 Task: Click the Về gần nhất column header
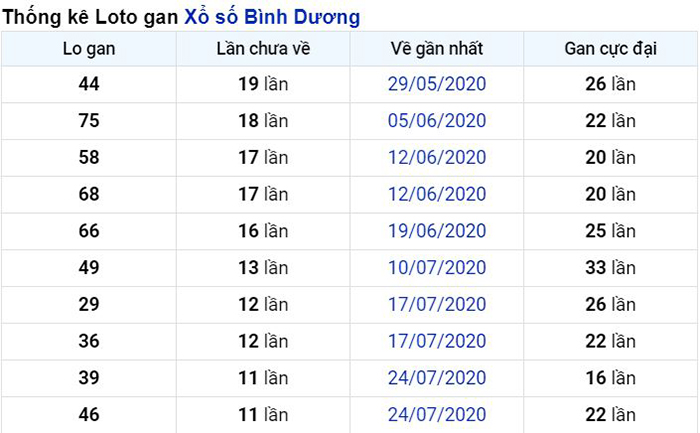click(x=437, y=49)
